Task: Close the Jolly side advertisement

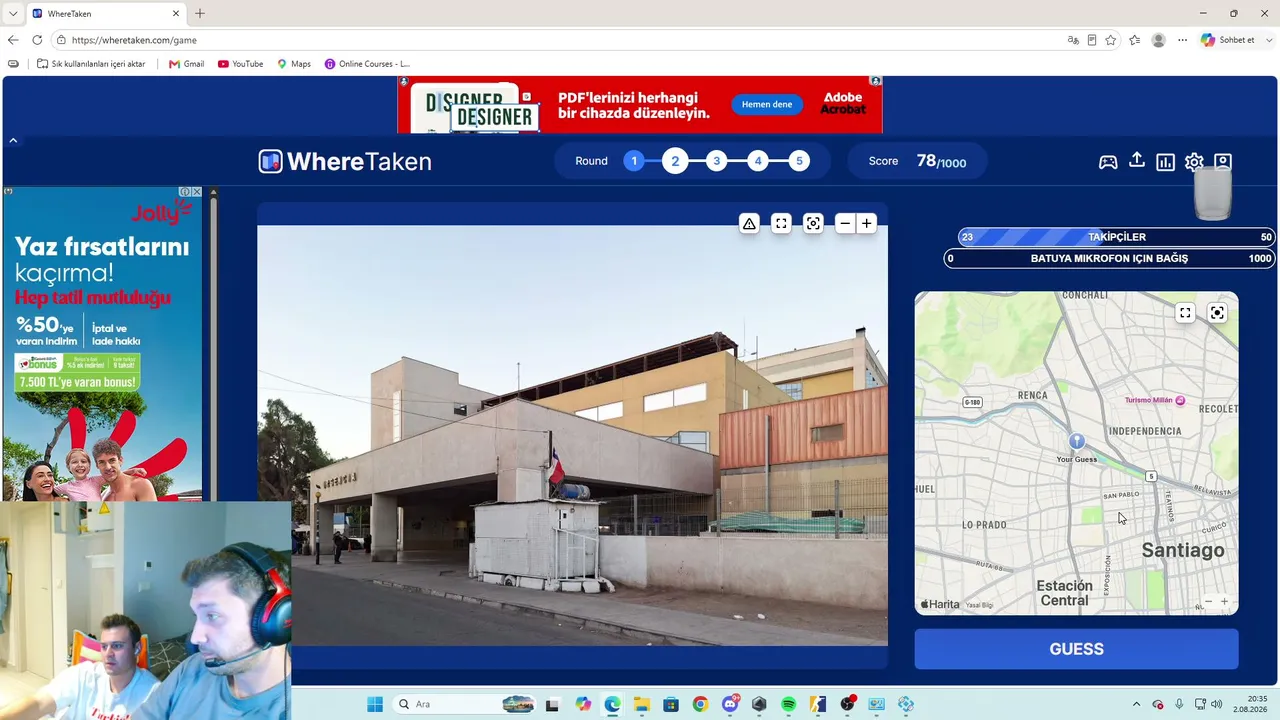Action: (197, 191)
